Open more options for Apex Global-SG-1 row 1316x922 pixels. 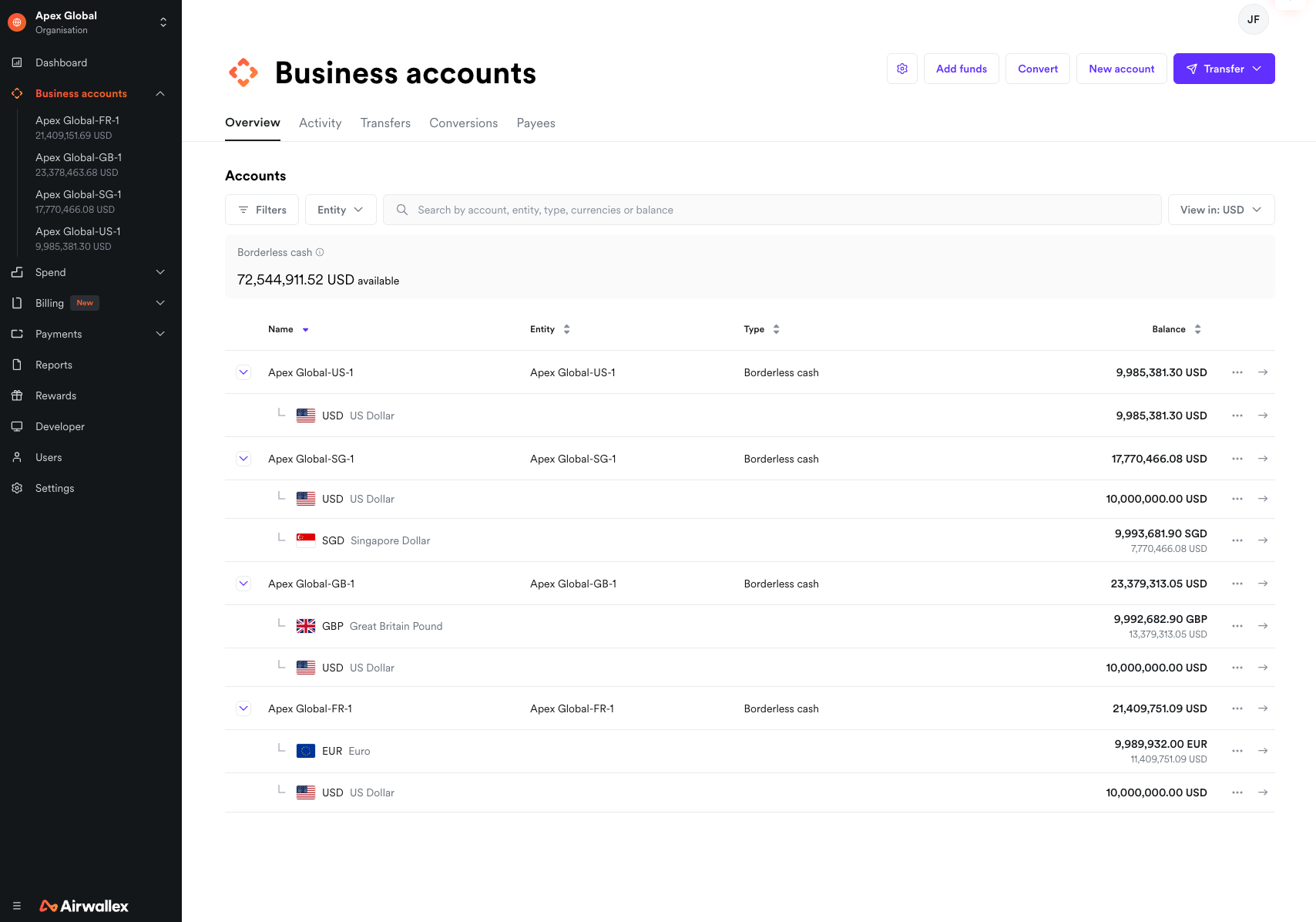(x=1237, y=459)
